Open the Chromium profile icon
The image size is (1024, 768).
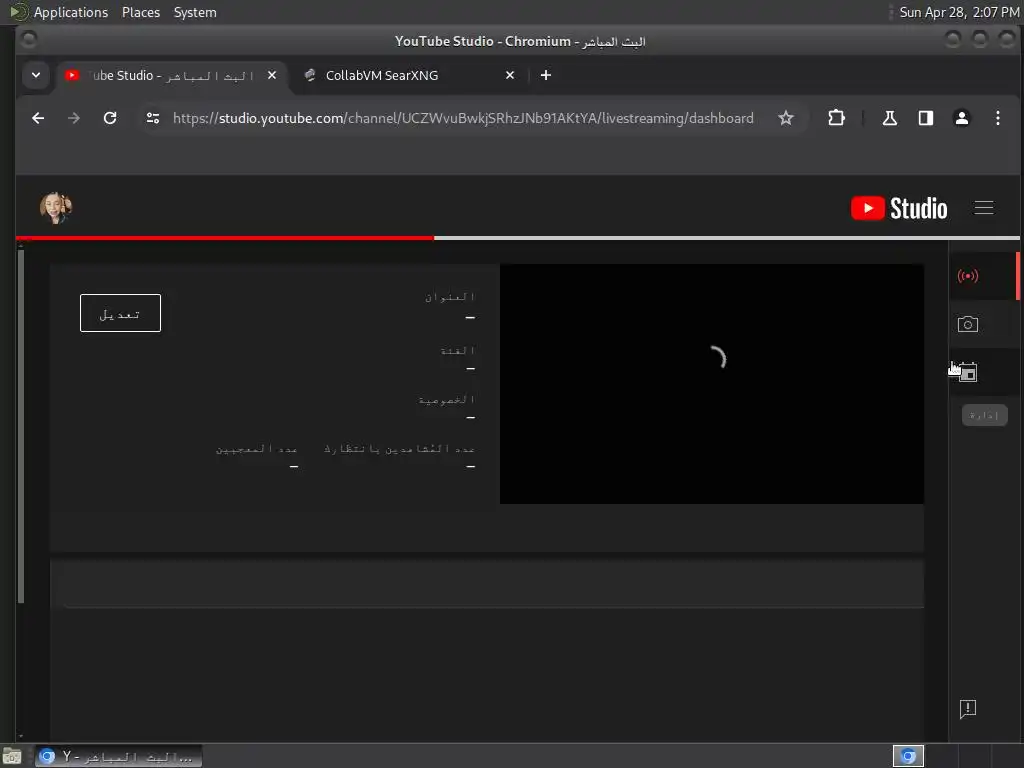tap(961, 118)
